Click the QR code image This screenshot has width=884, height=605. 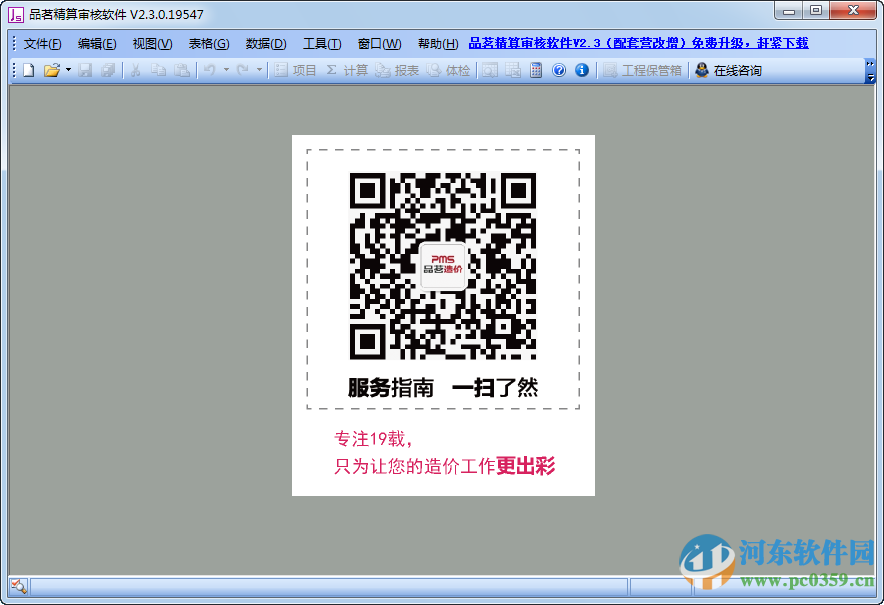[443, 266]
